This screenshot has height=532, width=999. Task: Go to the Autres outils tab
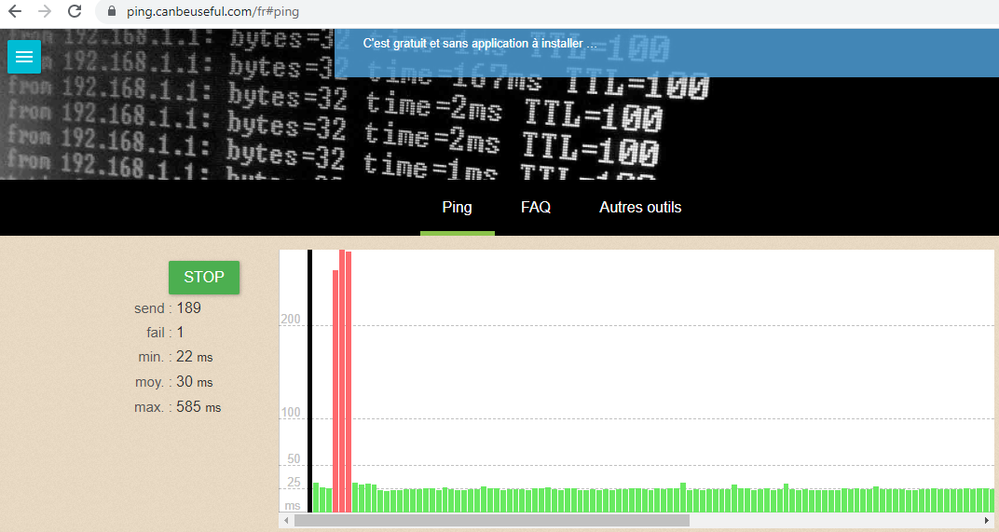[x=640, y=208]
